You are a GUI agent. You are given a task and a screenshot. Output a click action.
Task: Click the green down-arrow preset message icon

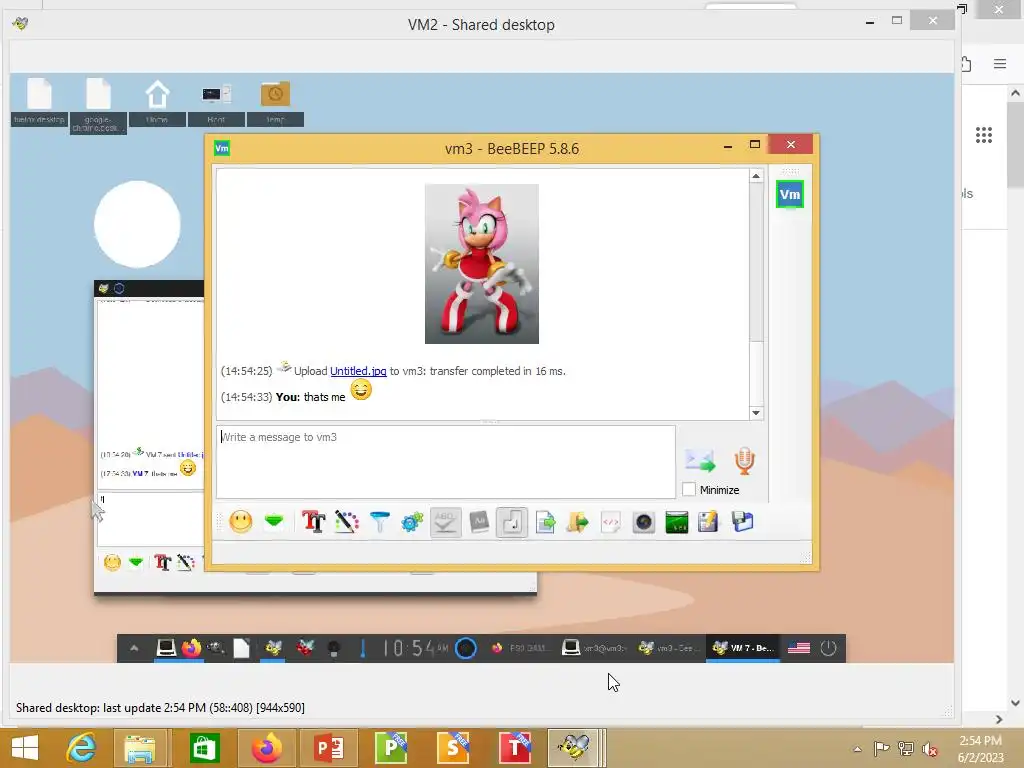(x=274, y=521)
